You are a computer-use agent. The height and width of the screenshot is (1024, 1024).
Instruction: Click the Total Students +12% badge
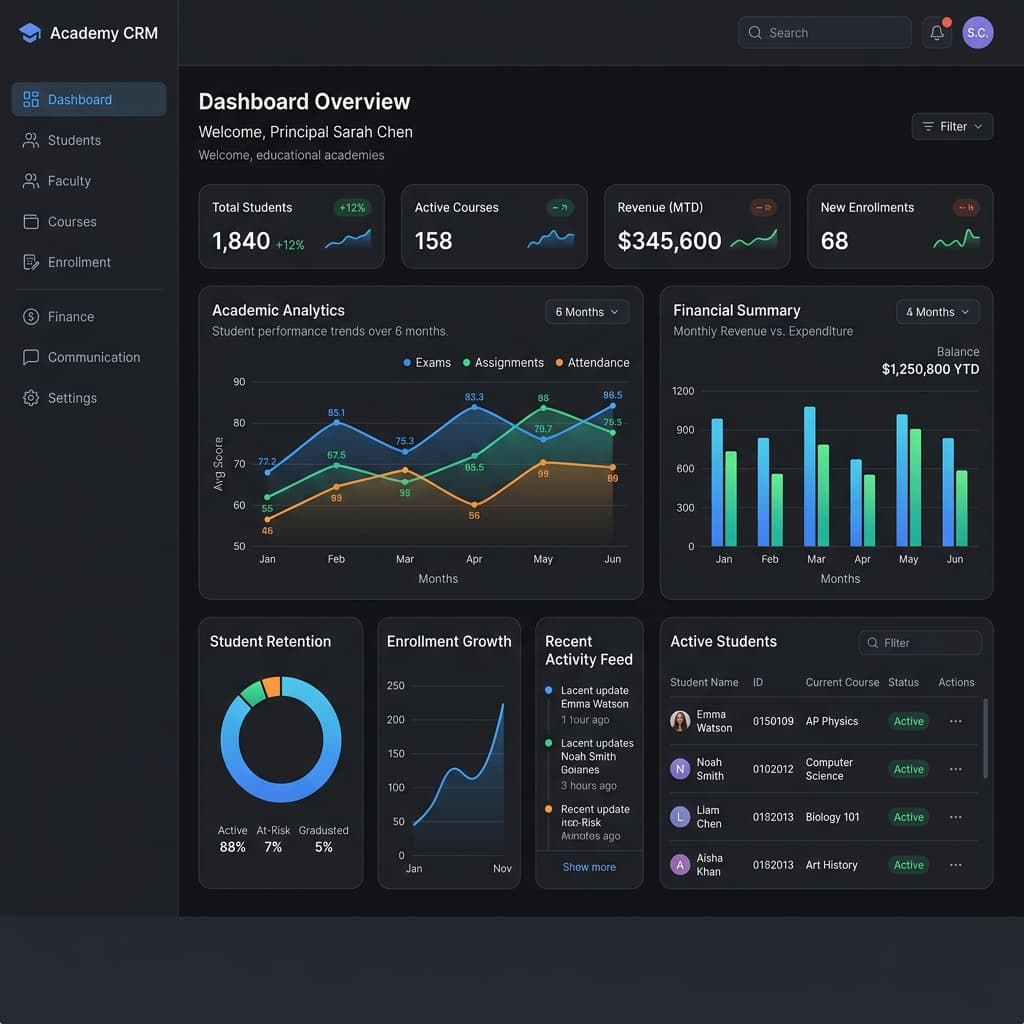352,208
